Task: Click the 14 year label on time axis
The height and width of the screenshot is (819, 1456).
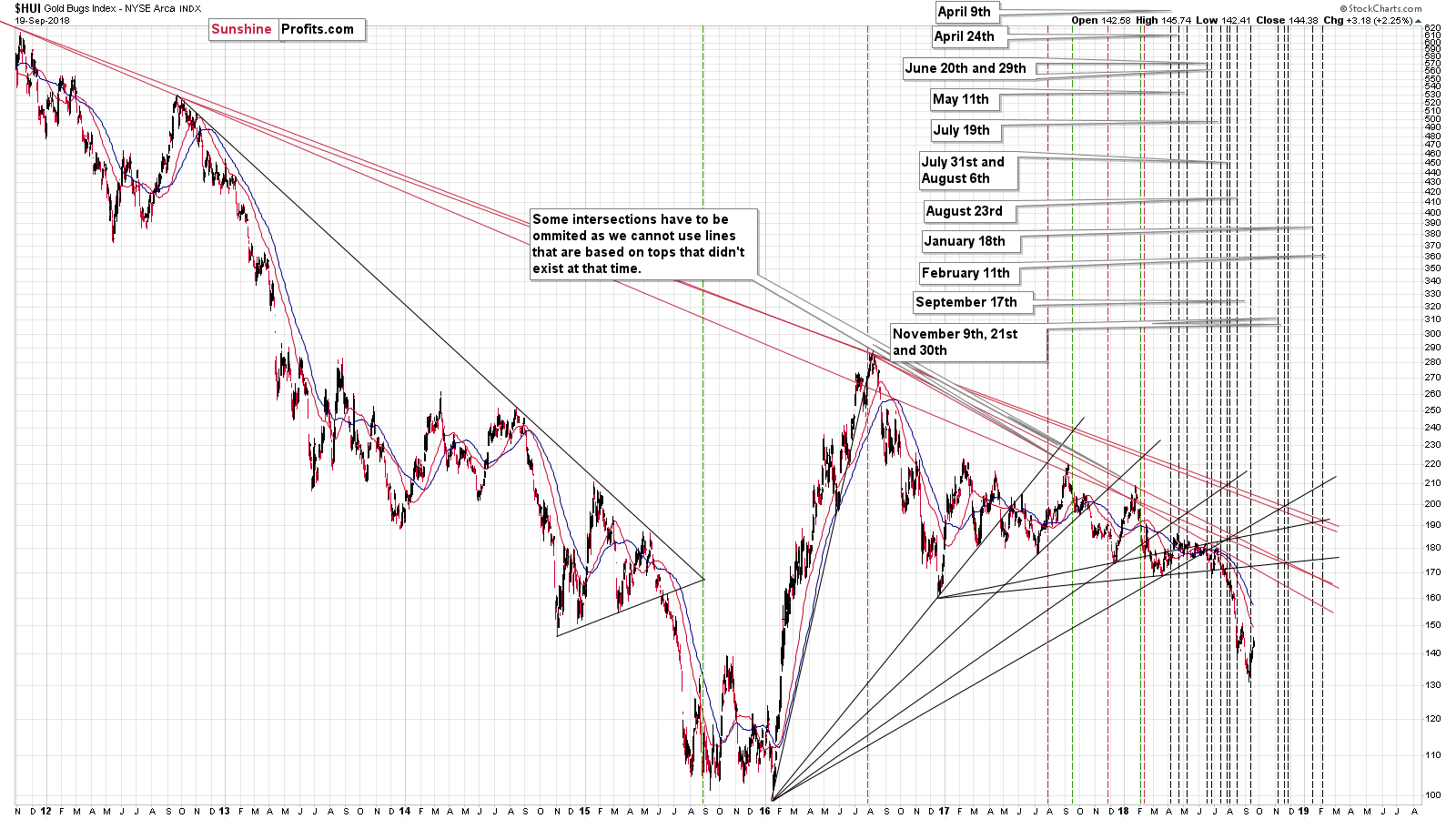Action: click(404, 811)
